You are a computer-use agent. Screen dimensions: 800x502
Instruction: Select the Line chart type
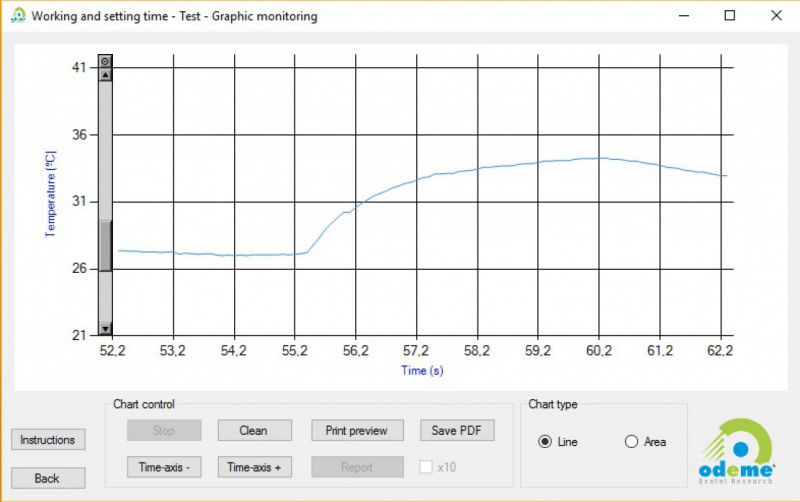click(x=545, y=442)
